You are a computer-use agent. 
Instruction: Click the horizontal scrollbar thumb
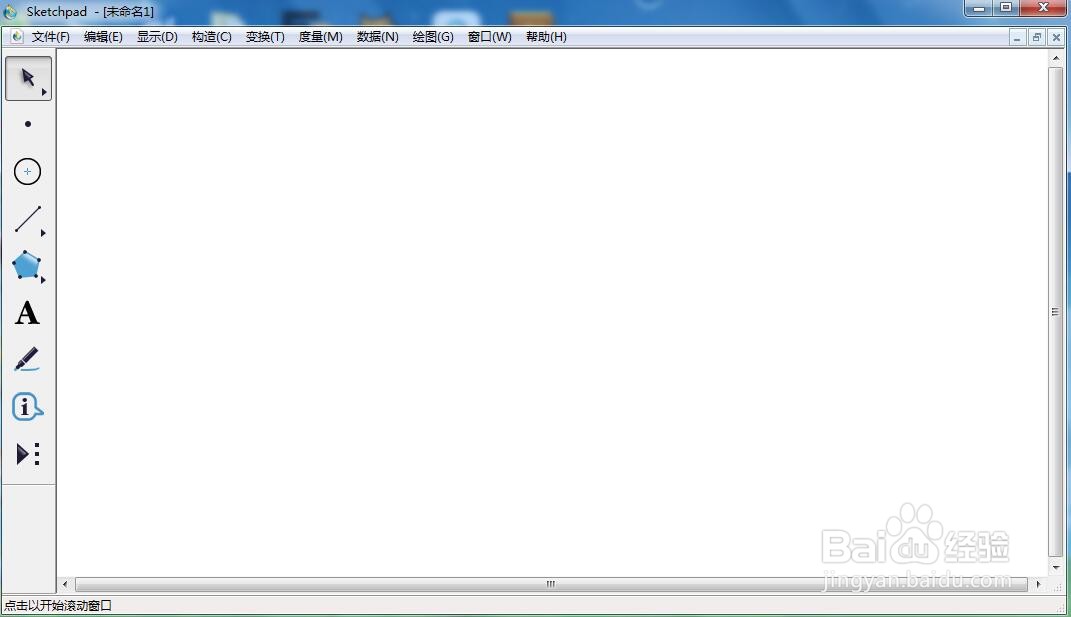[x=551, y=584]
